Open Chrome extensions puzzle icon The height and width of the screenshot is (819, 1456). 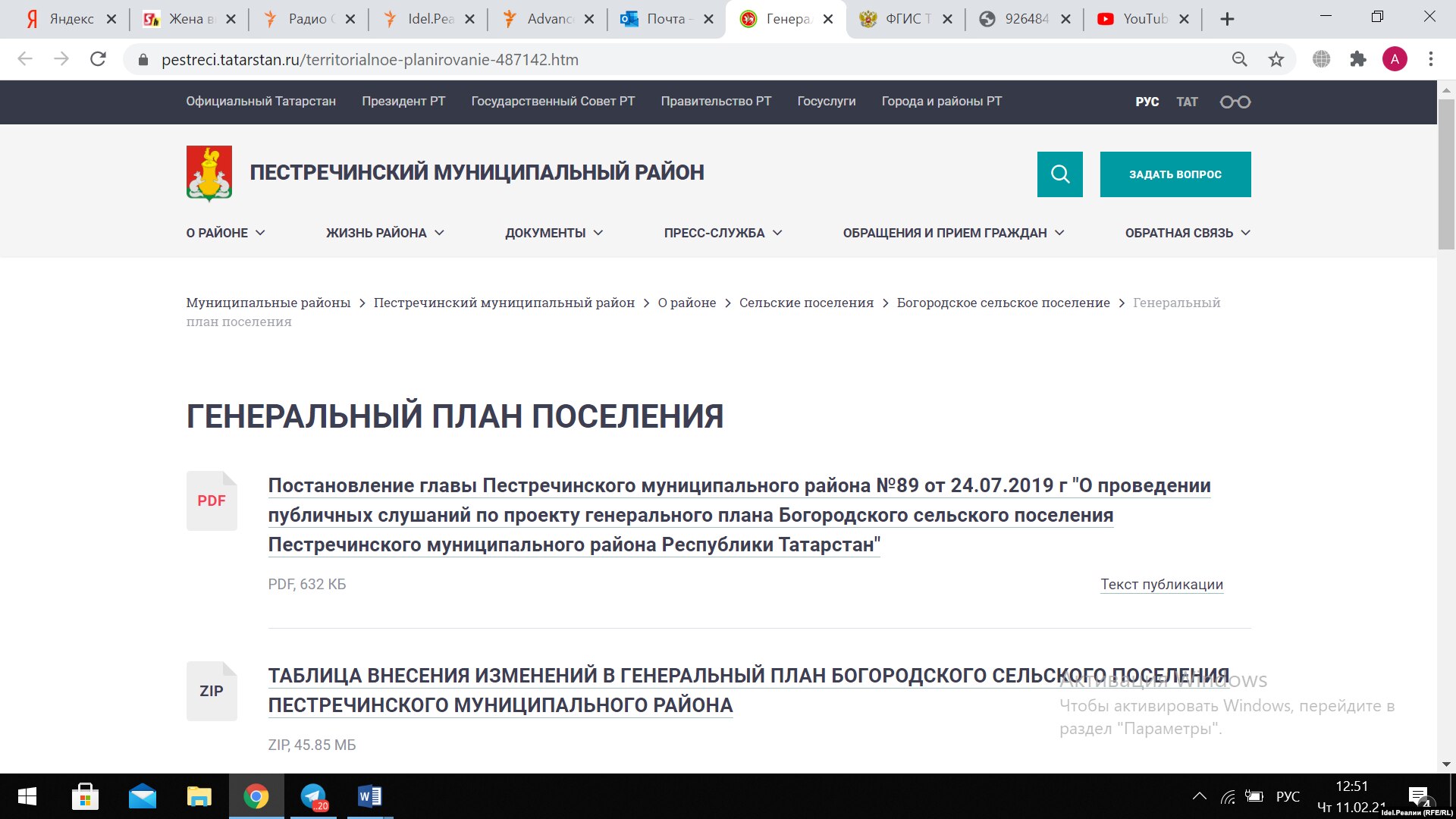coord(1357,59)
